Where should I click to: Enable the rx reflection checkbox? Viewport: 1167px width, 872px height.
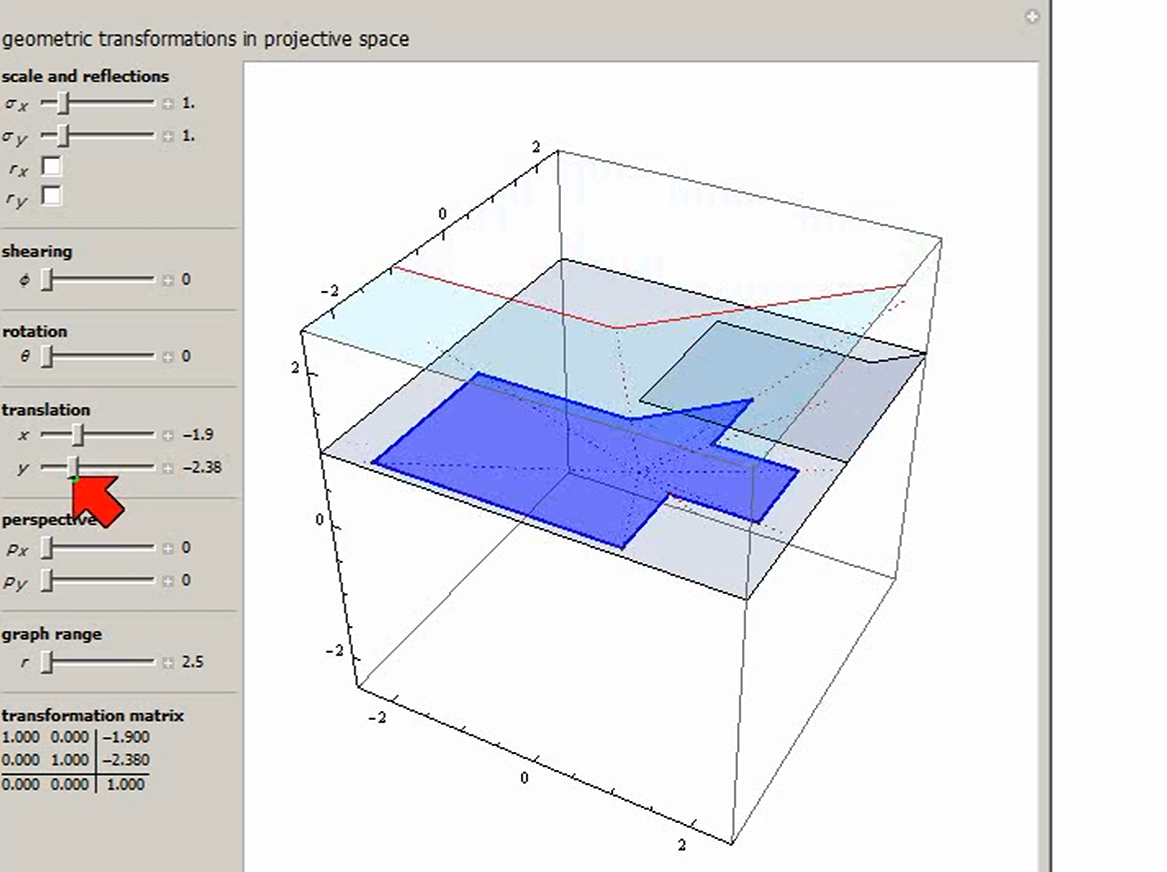pos(51,166)
